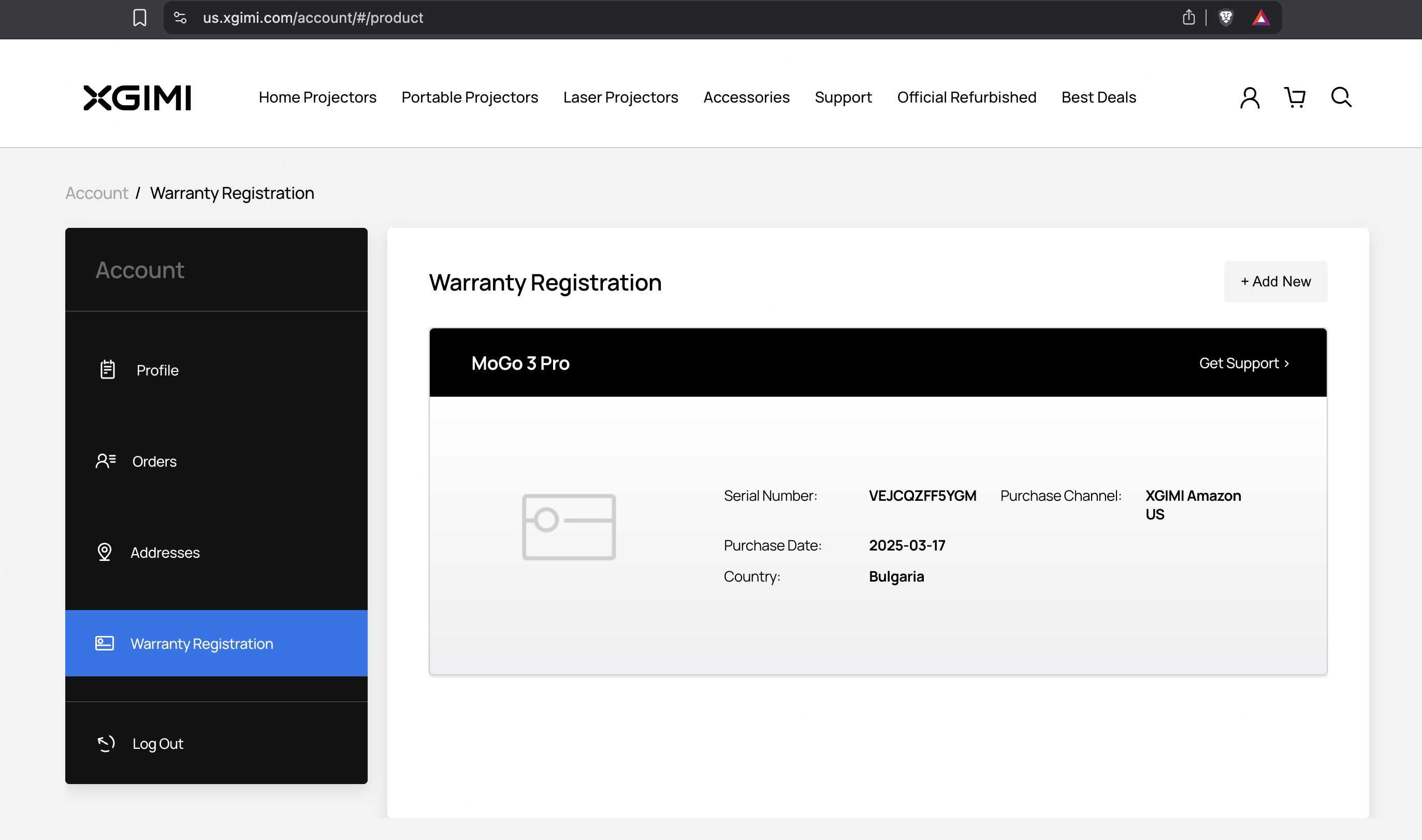Open Best Deals page
1422x840 pixels.
coord(1098,97)
